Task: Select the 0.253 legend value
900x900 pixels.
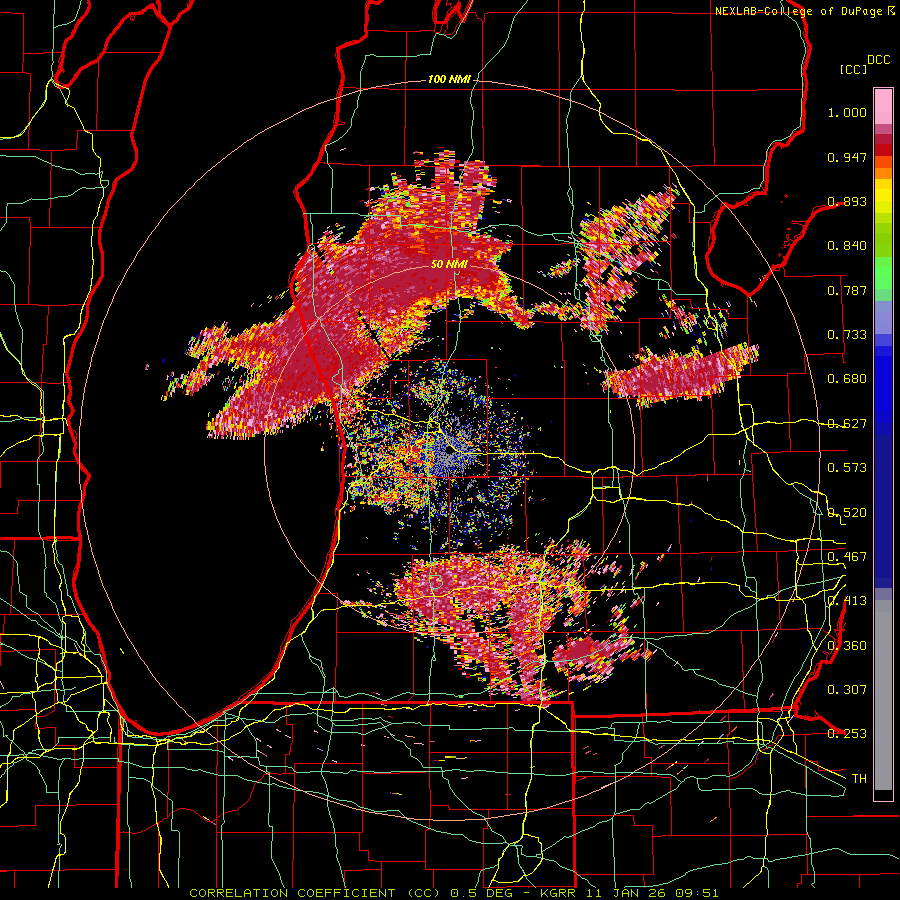Action: pos(847,734)
